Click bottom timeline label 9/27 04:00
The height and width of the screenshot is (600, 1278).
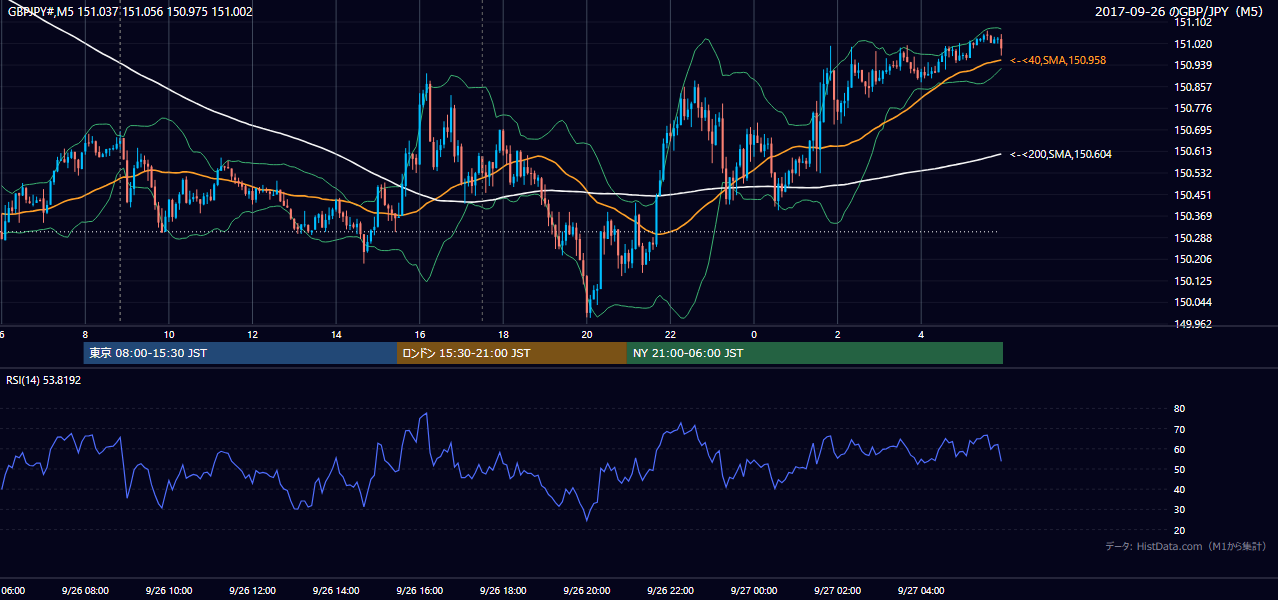click(x=919, y=591)
